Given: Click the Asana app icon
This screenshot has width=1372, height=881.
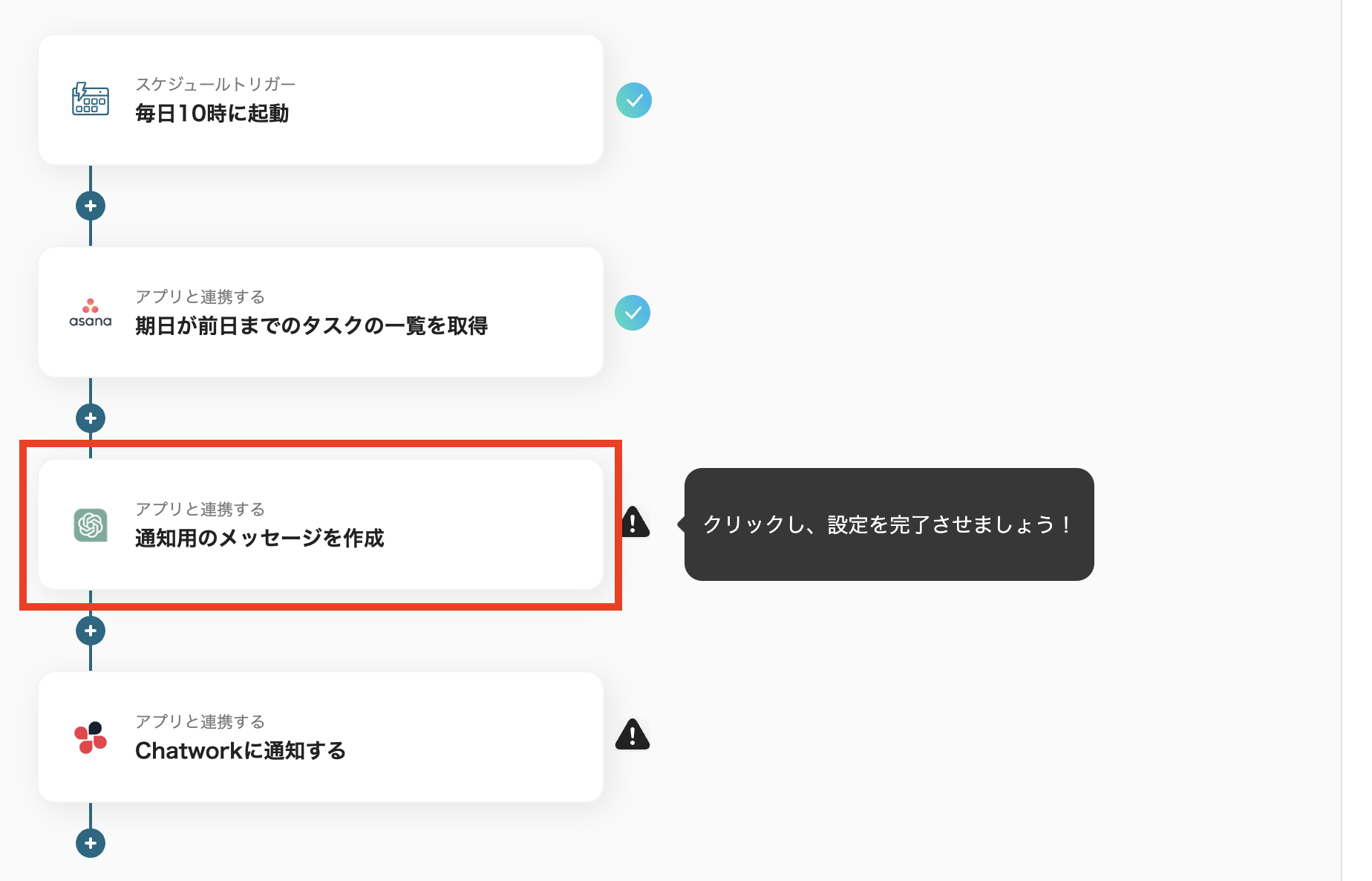Looking at the screenshot, I should coord(90,311).
